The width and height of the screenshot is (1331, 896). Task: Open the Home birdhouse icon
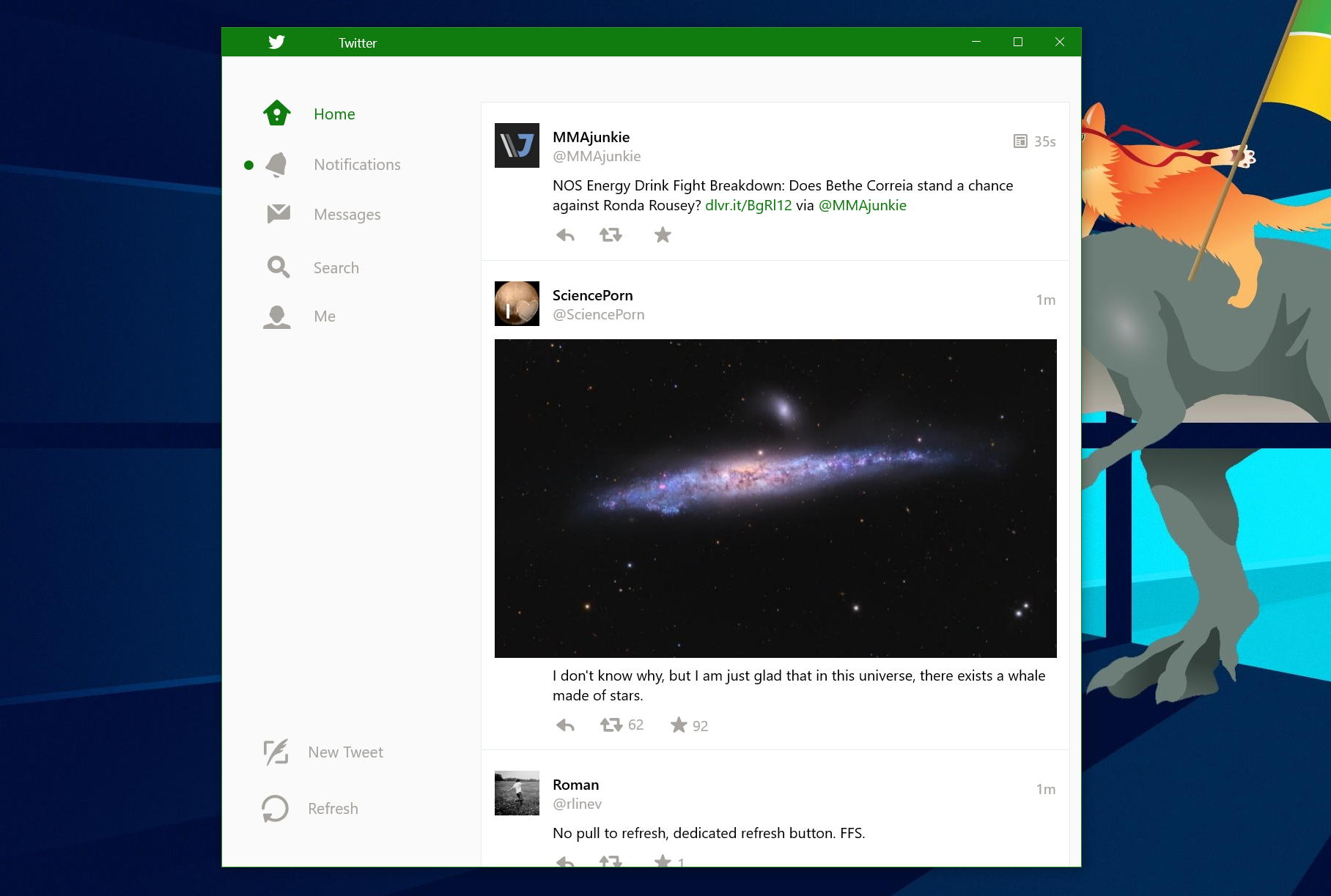point(277,113)
